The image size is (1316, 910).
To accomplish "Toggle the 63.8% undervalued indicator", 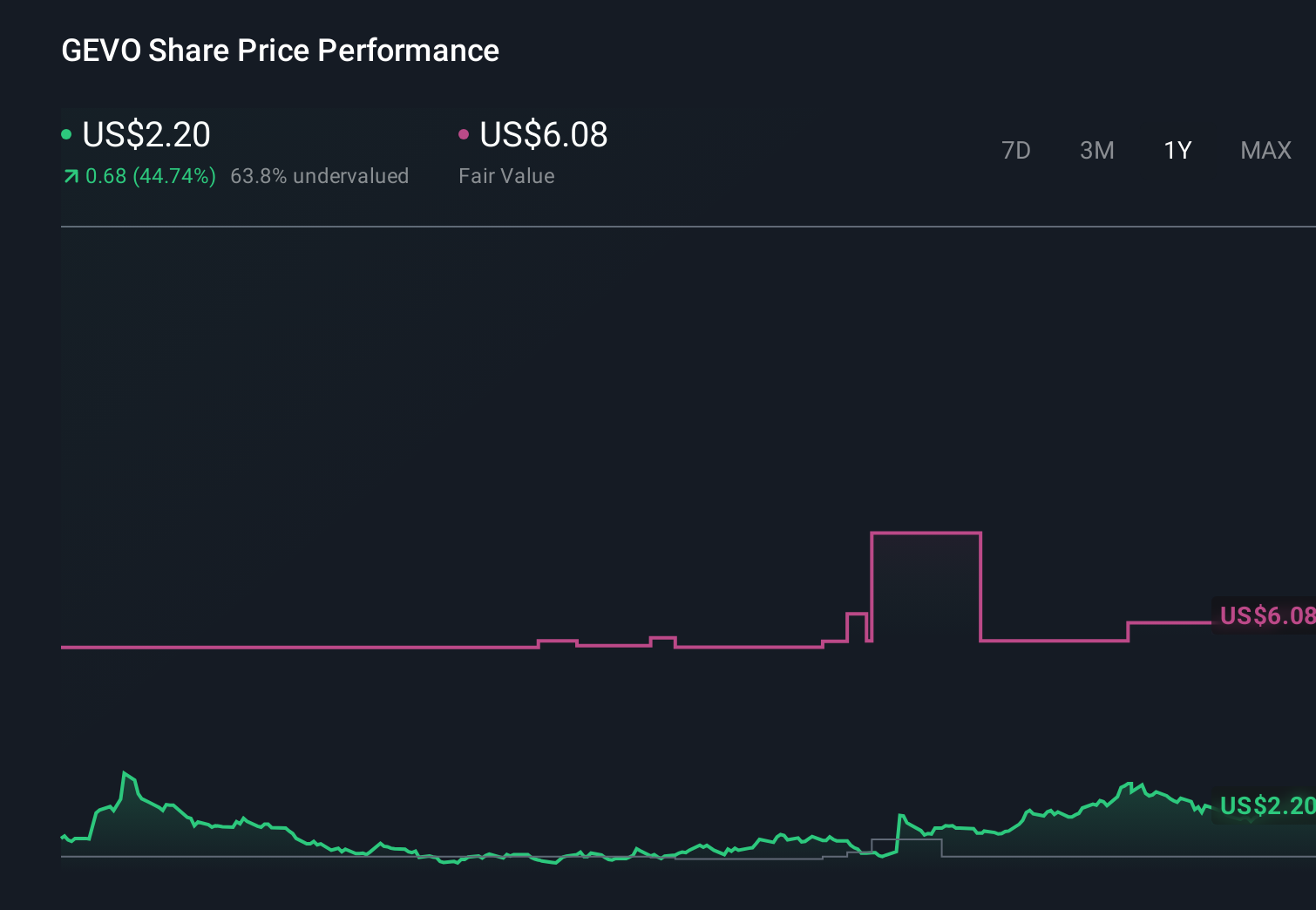I will point(319,175).
